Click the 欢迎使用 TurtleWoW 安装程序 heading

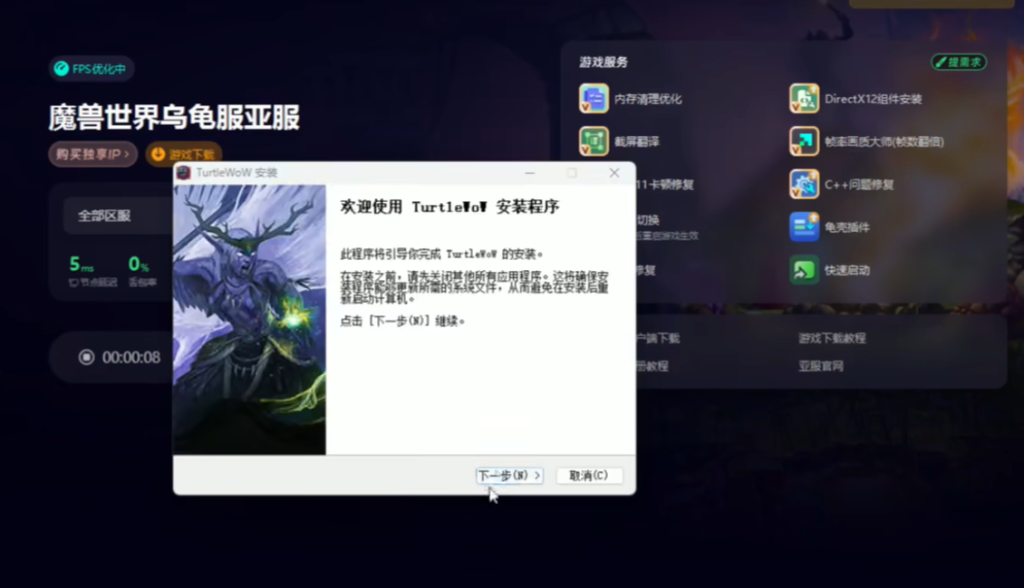(449, 207)
